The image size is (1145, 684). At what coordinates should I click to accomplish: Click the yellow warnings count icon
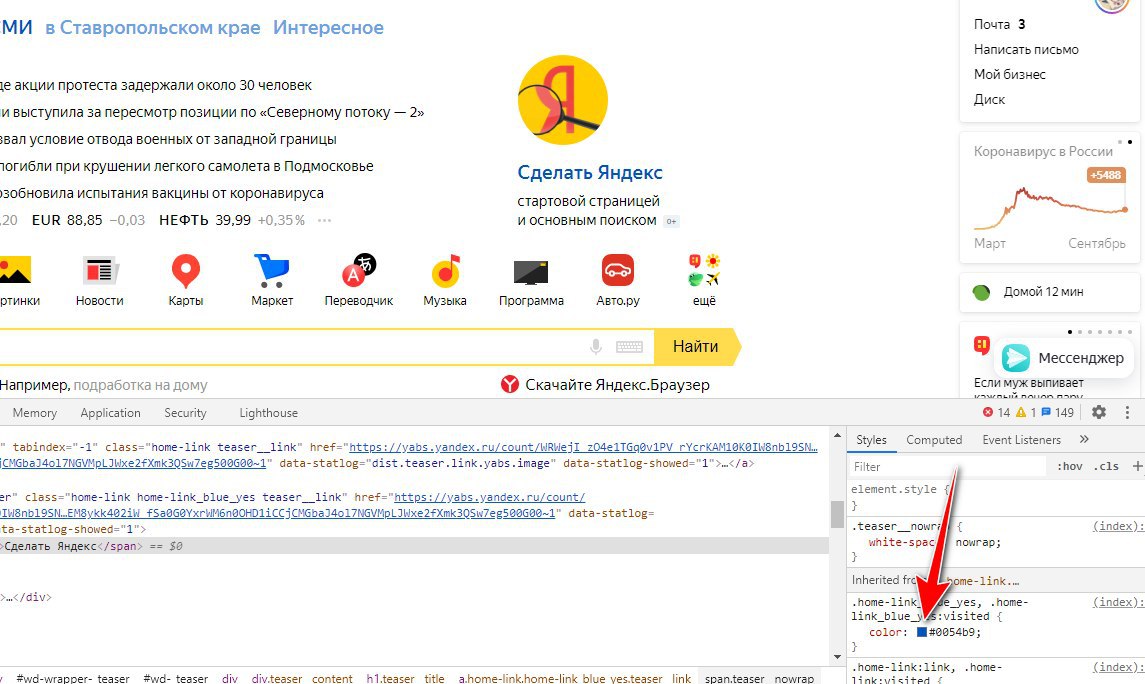1021,412
